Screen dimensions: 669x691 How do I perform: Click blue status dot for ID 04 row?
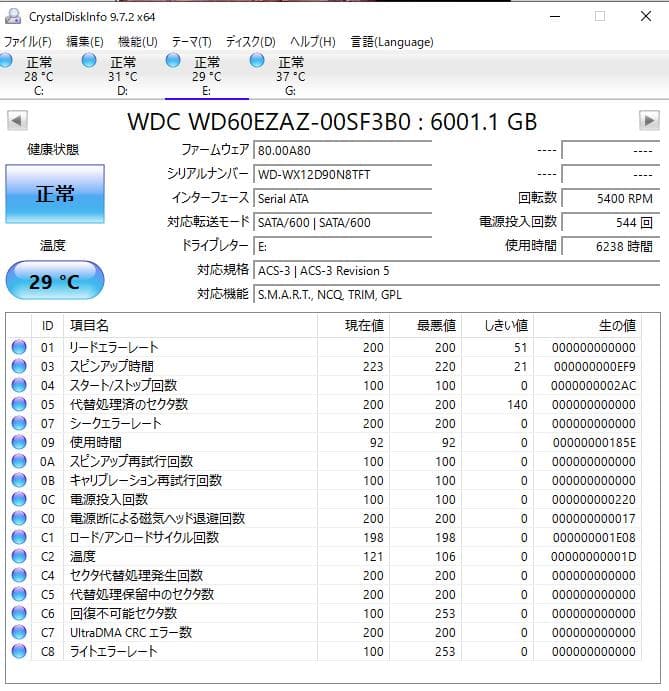pos(19,385)
